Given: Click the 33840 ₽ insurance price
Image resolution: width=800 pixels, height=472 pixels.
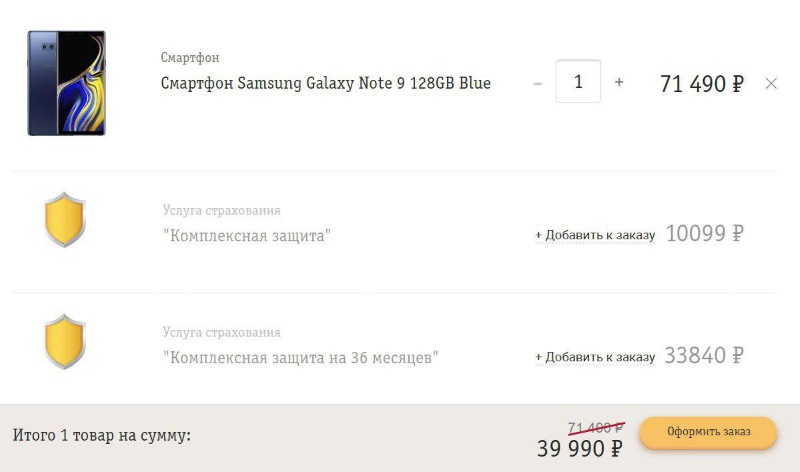Looking at the screenshot, I should [704, 355].
